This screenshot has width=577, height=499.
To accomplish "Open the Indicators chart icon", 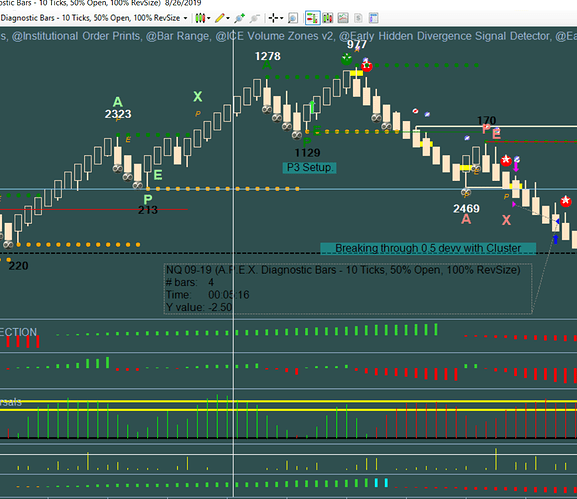I will coord(343,18).
